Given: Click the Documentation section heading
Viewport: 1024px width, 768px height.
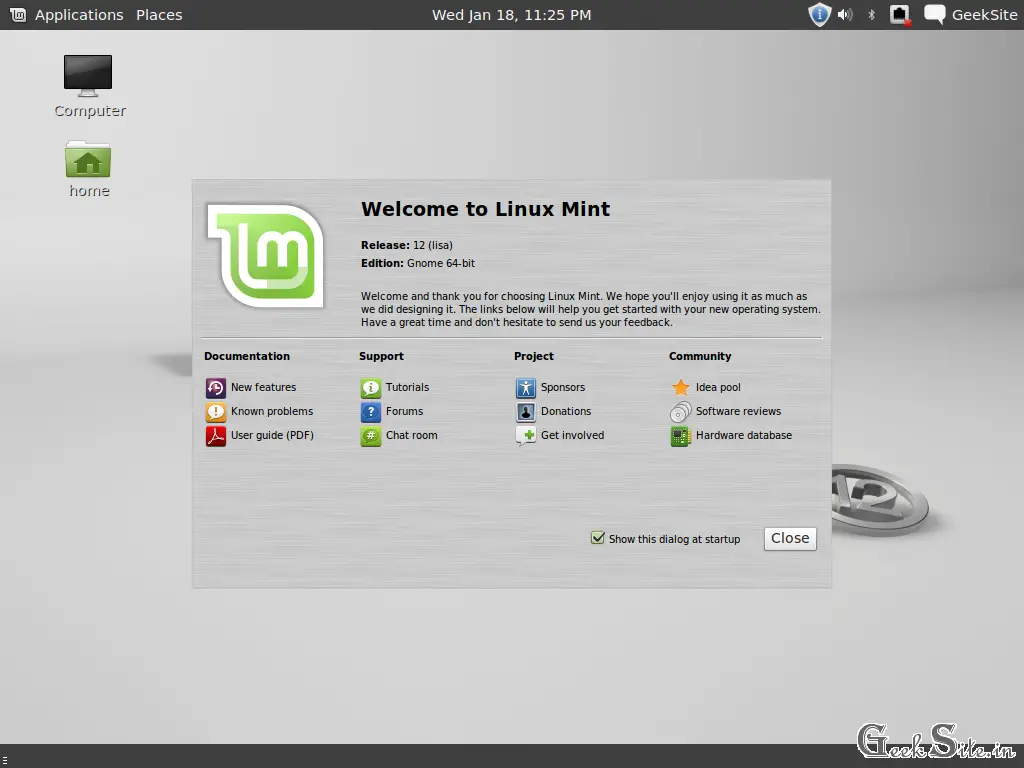Looking at the screenshot, I should 247,356.
